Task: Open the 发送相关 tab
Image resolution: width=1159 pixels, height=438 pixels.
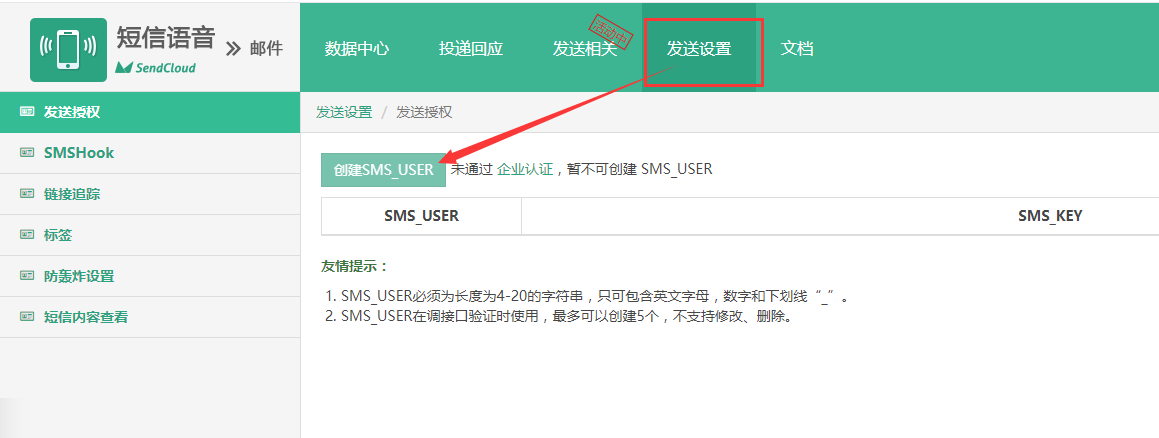Action: click(x=585, y=49)
